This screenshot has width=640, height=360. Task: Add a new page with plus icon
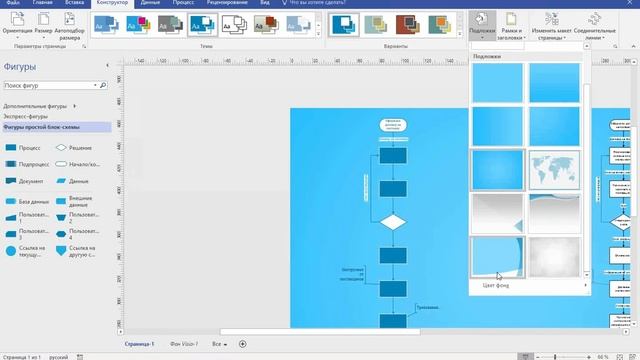[x=242, y=344]
